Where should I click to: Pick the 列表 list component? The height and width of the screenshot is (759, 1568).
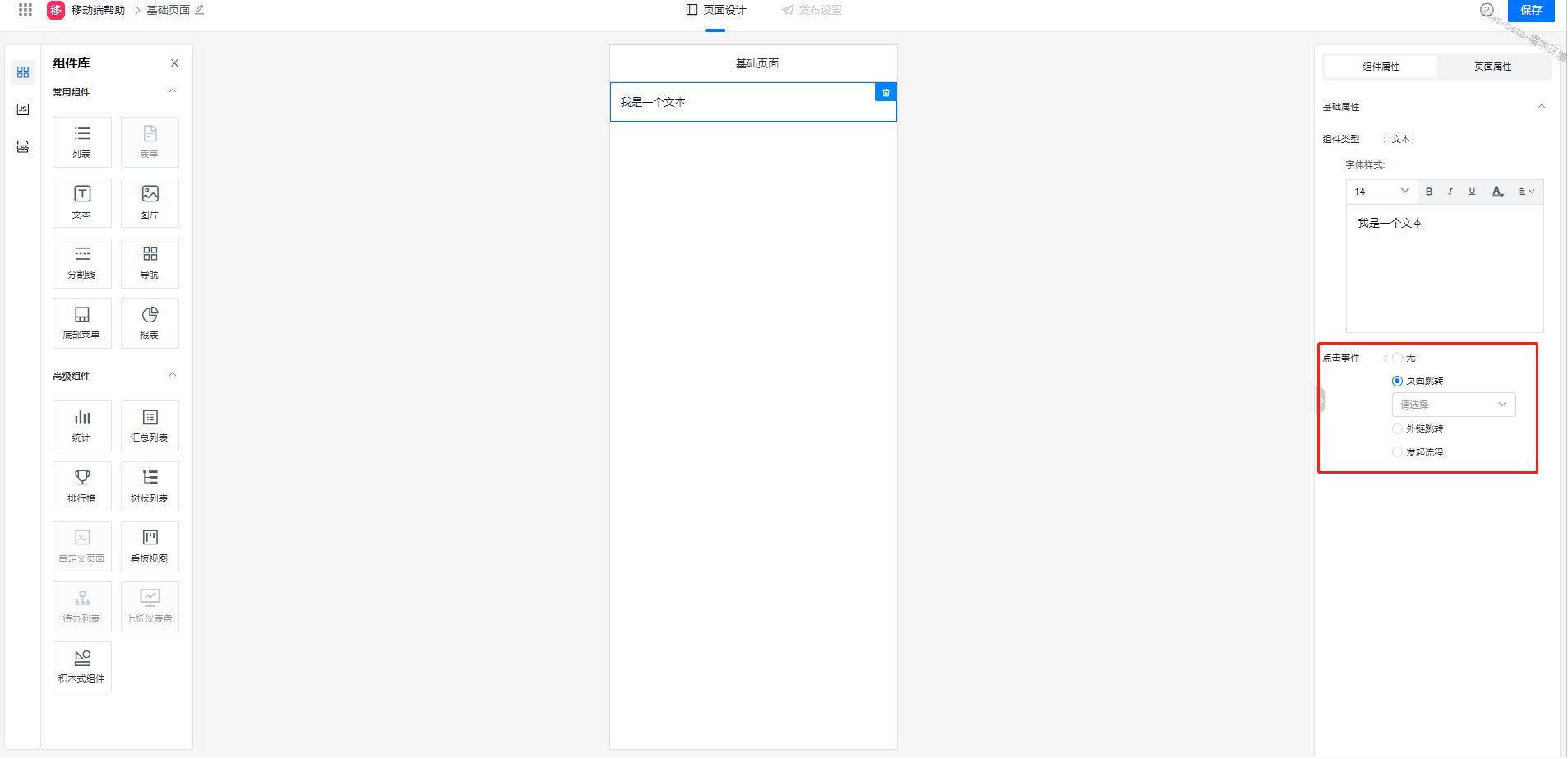(82, 142)
